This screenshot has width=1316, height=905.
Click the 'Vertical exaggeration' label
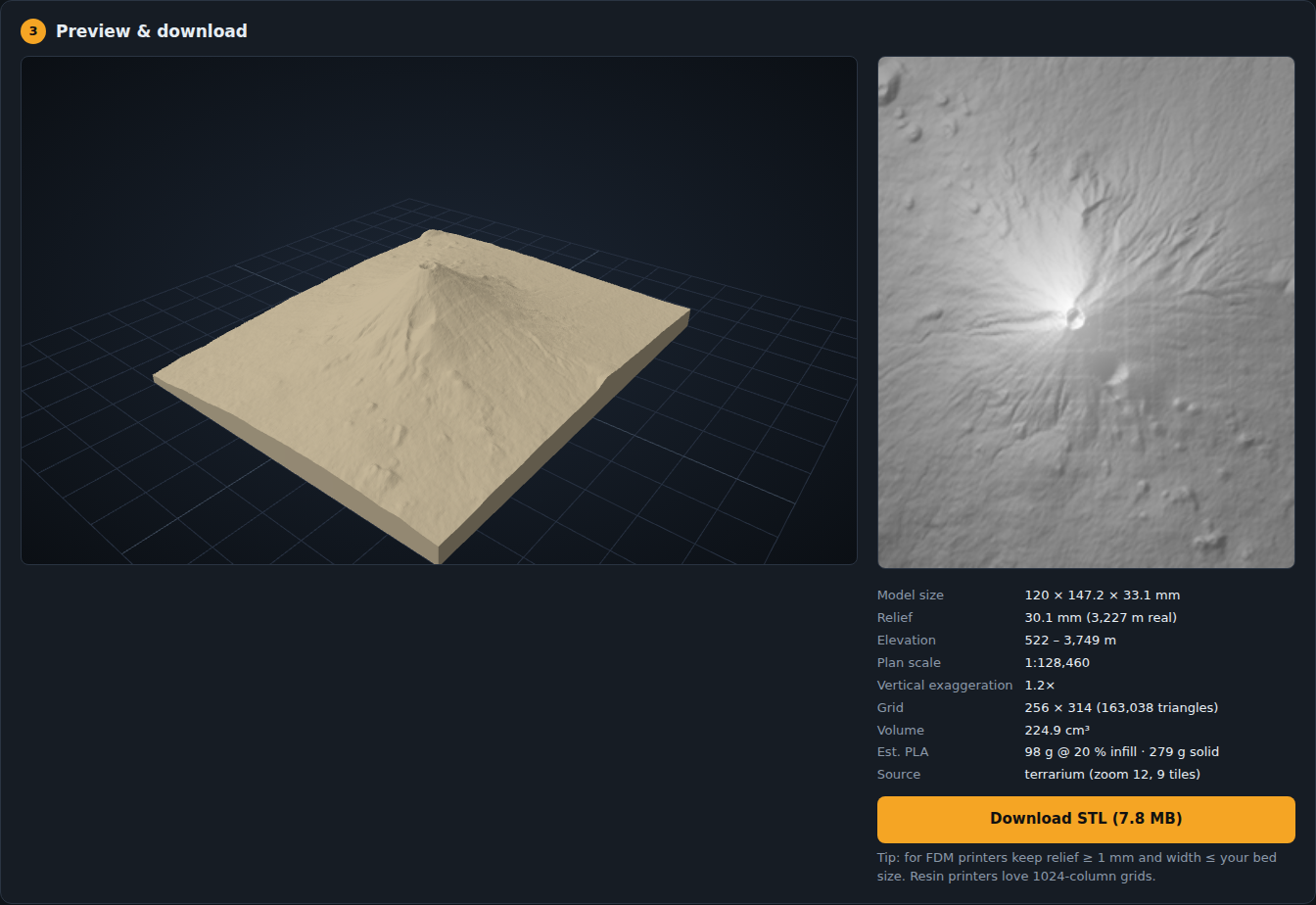pyautogui.click(x=945, y=686)
